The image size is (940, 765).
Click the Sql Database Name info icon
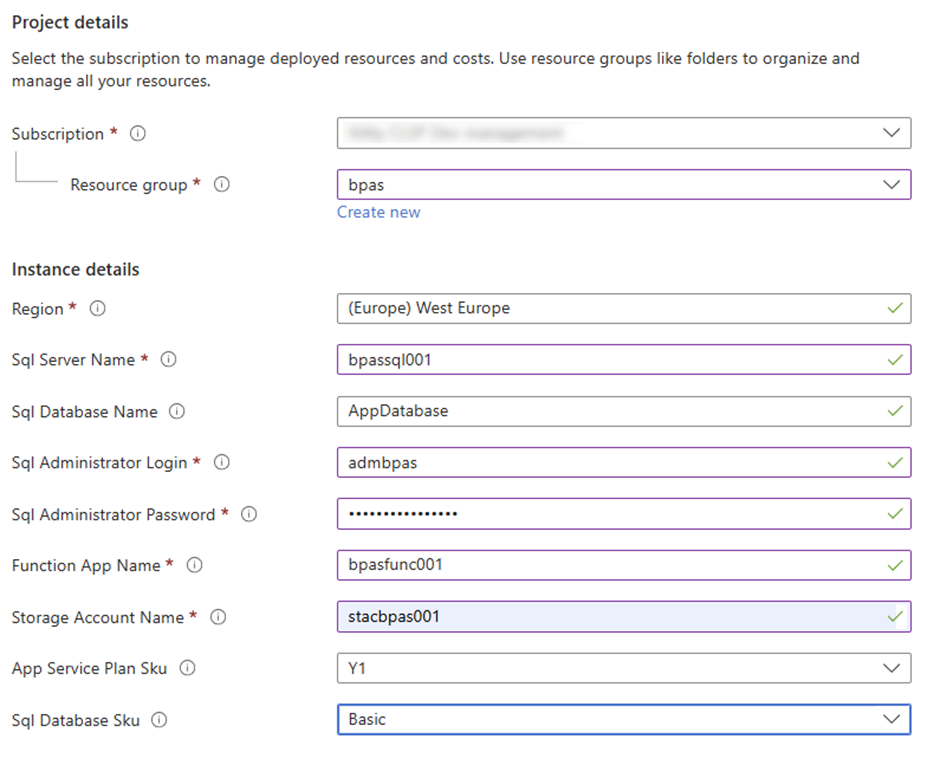click(x=177, y=411)
